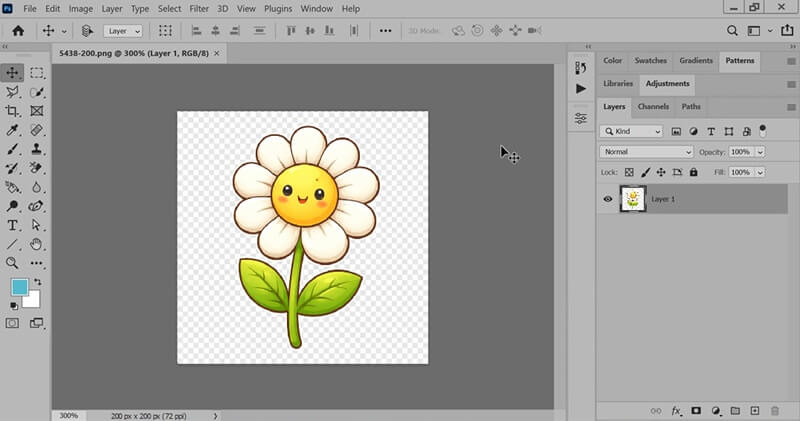Select the History Brush tool
This screenshot has height=421, width=800.
click(x=12, y=168)
